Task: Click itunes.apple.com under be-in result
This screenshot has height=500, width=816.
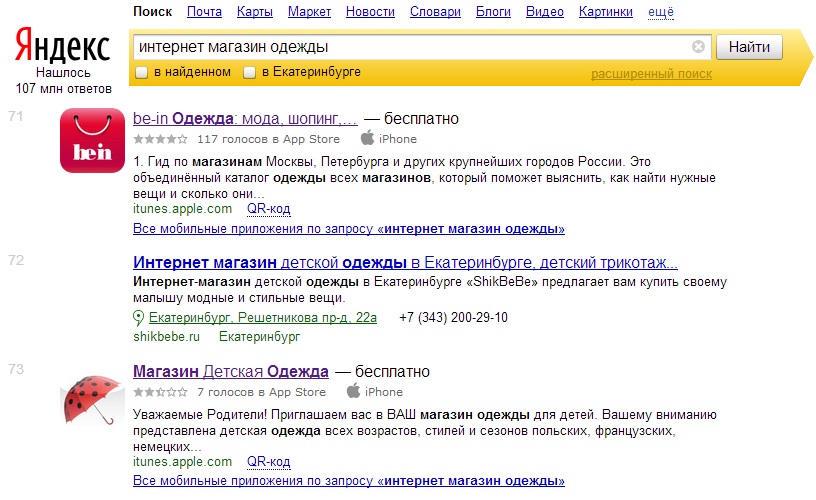Action: [x=182, y=209]
